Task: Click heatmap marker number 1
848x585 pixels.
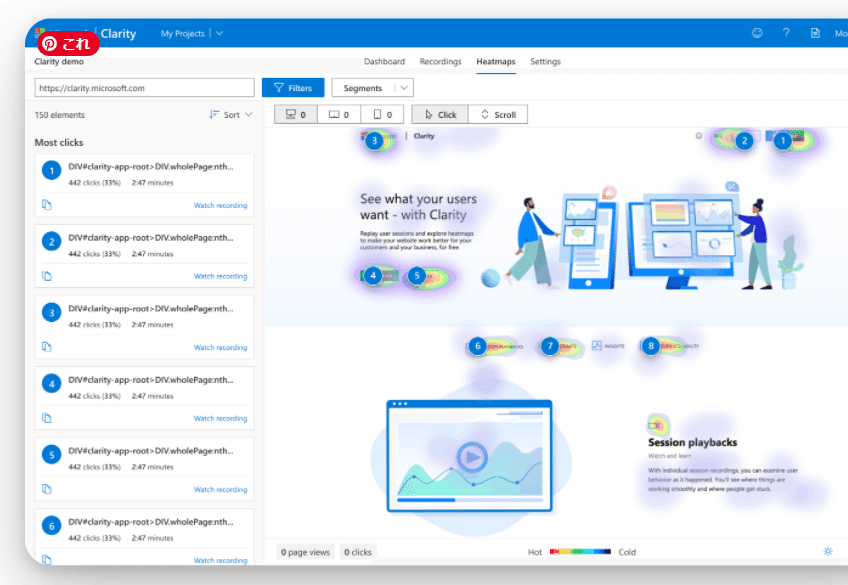Action: [x=782, y=141]
